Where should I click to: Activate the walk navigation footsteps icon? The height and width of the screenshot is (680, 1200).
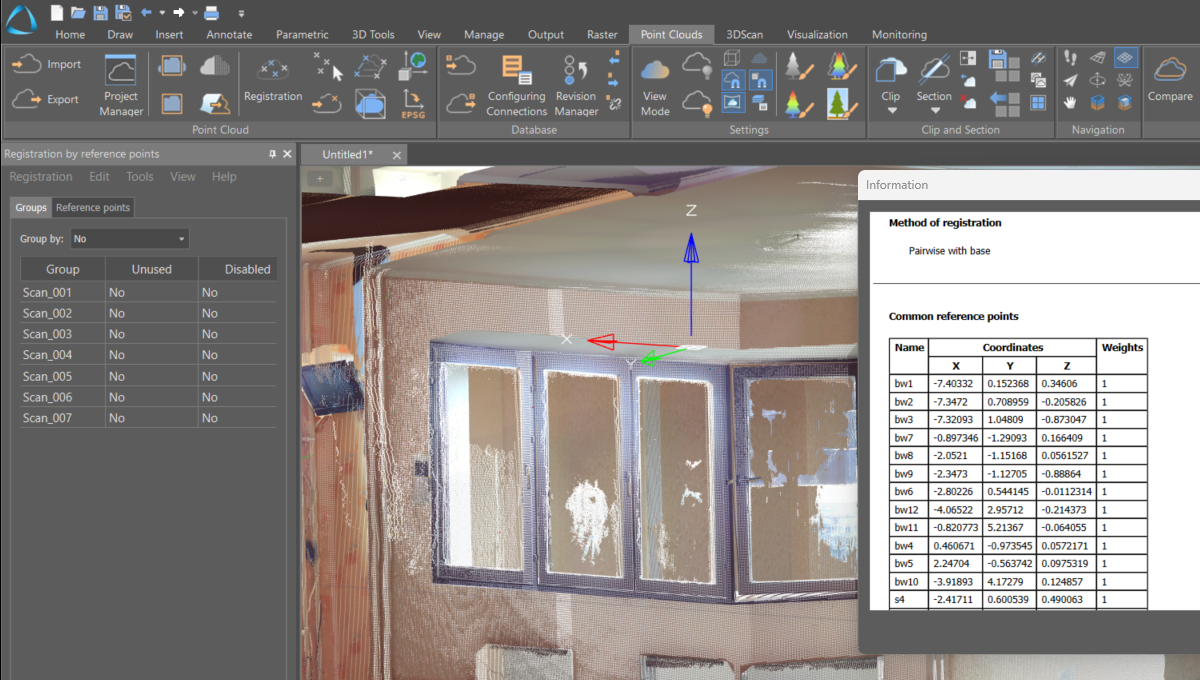coord(1070,58)
